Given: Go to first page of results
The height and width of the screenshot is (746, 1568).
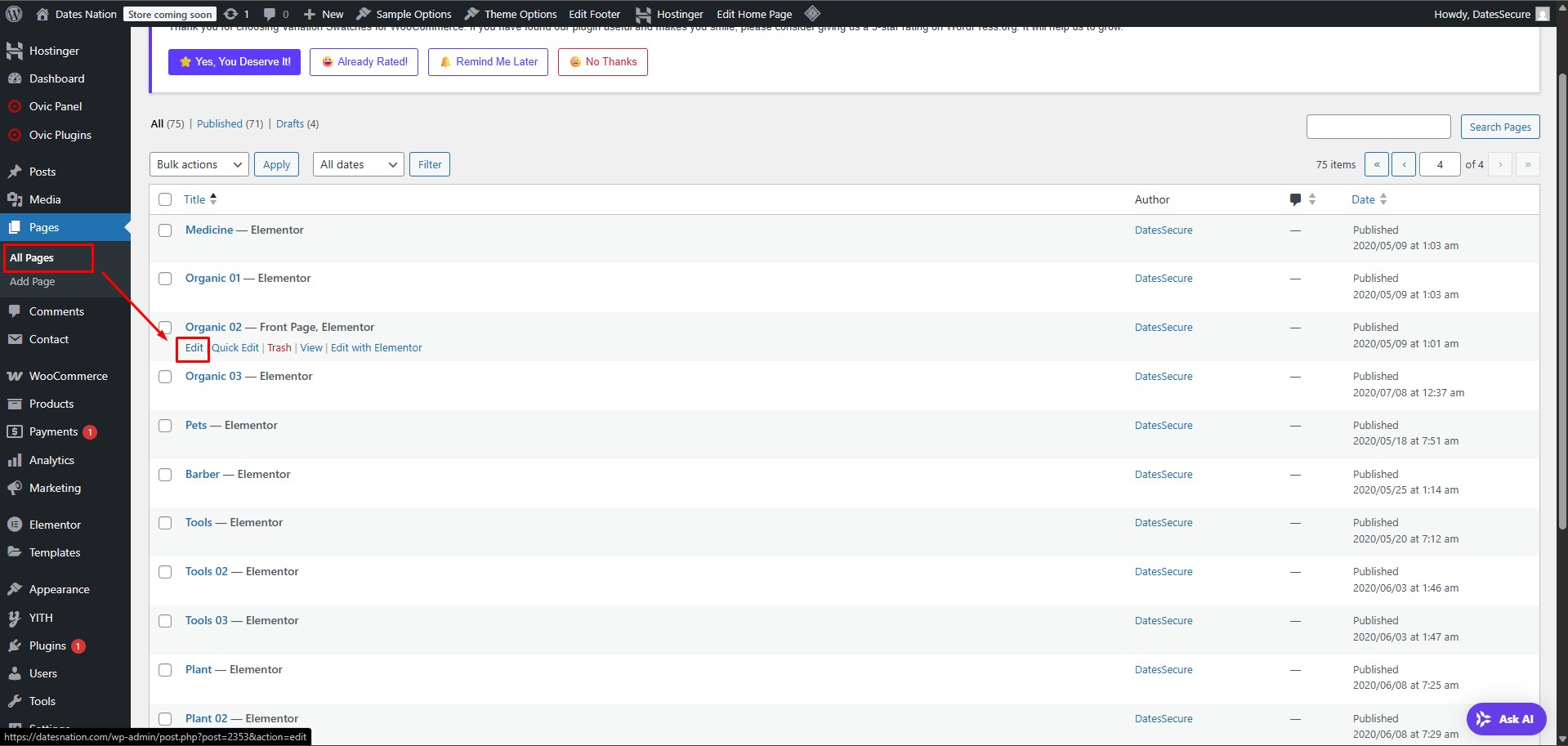Looking at the screenshot, I should 1376,164.
